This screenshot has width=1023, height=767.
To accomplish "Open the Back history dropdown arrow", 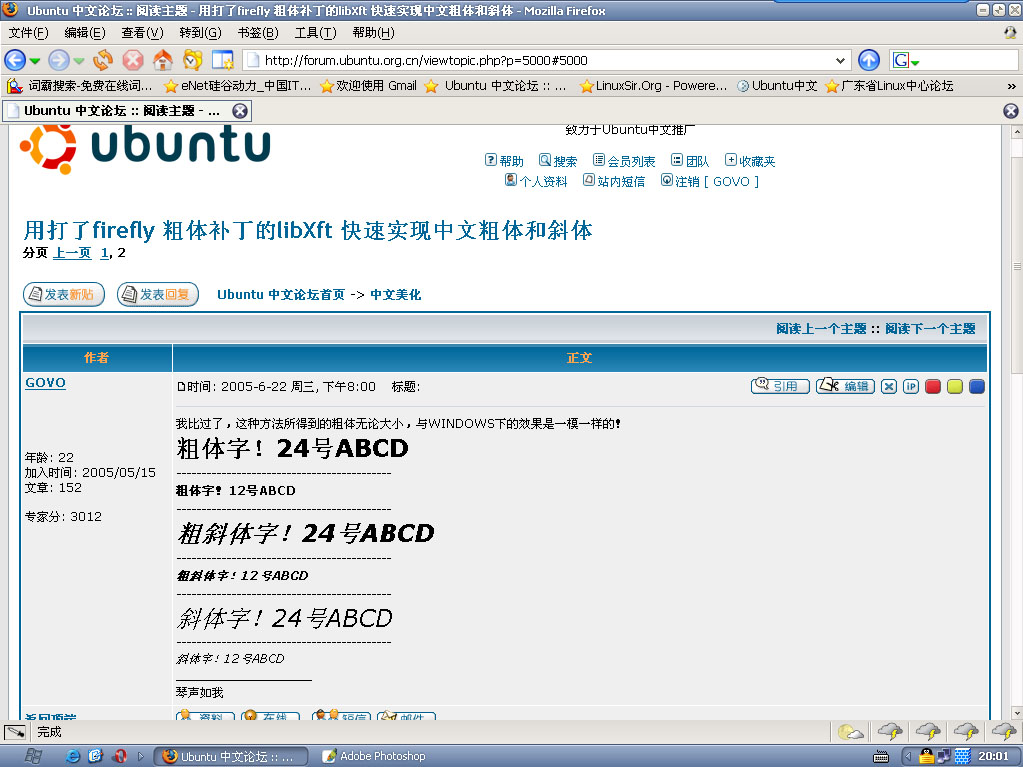I will tap(35, 61).
